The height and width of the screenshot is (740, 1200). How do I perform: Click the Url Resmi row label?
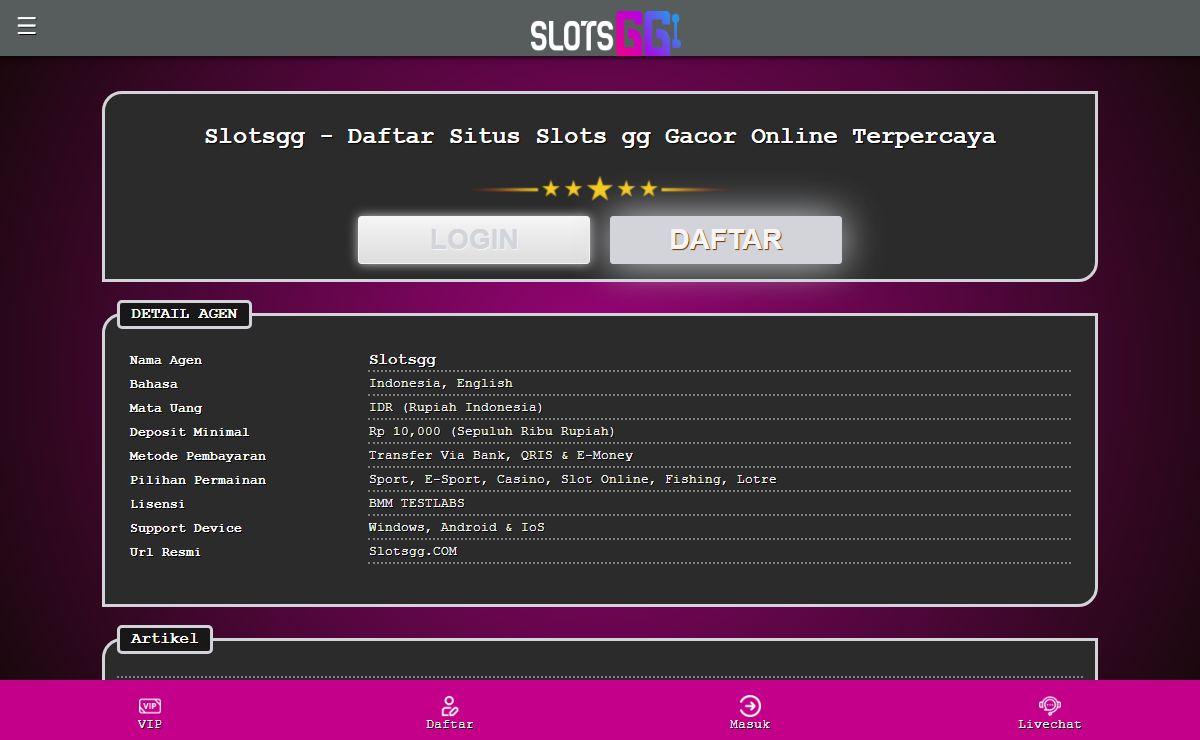coord(165,552)
